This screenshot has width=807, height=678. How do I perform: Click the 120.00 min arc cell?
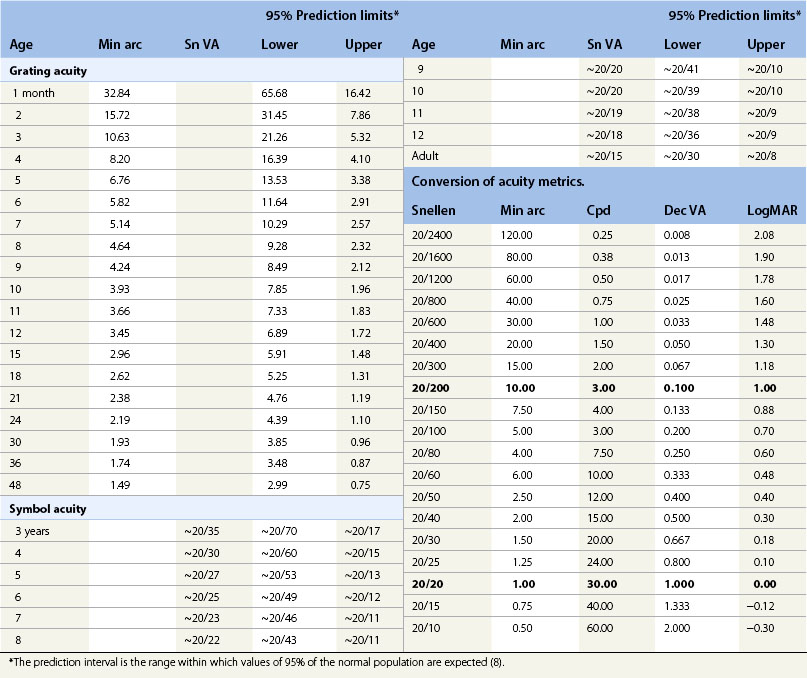[x=518, y=232]
